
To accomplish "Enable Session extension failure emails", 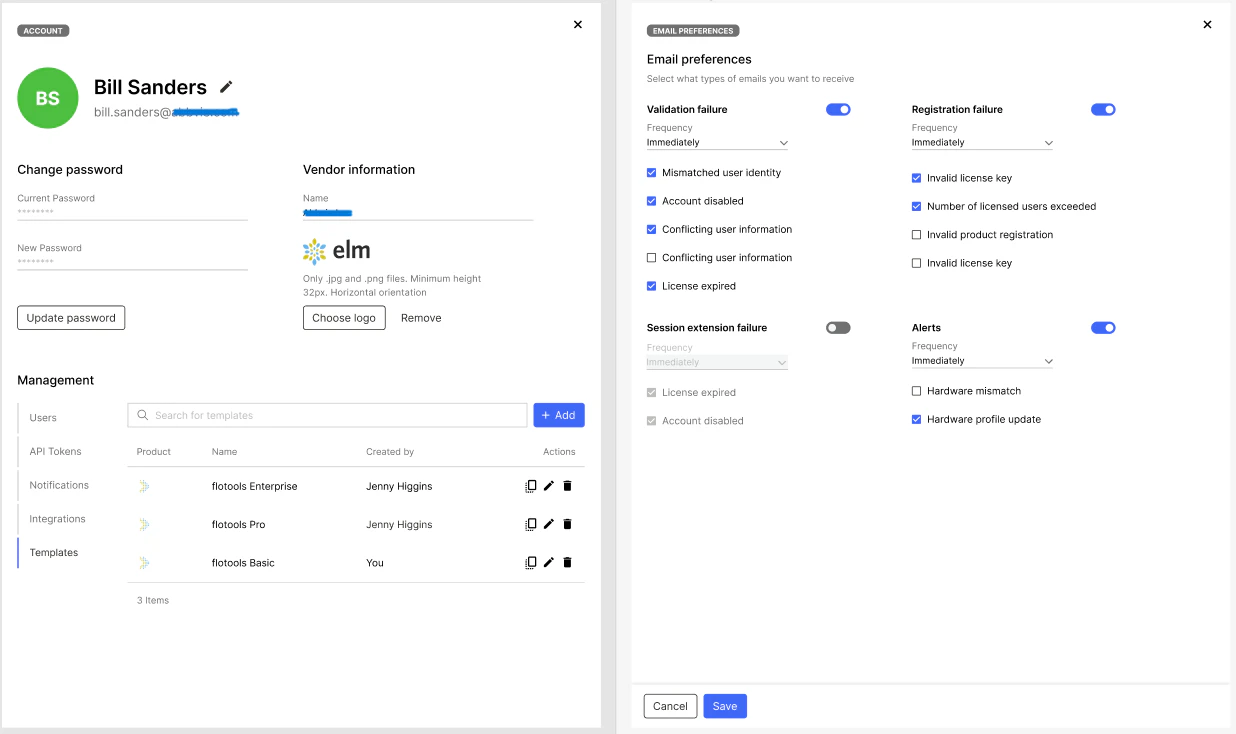I will tap(837, 327).
